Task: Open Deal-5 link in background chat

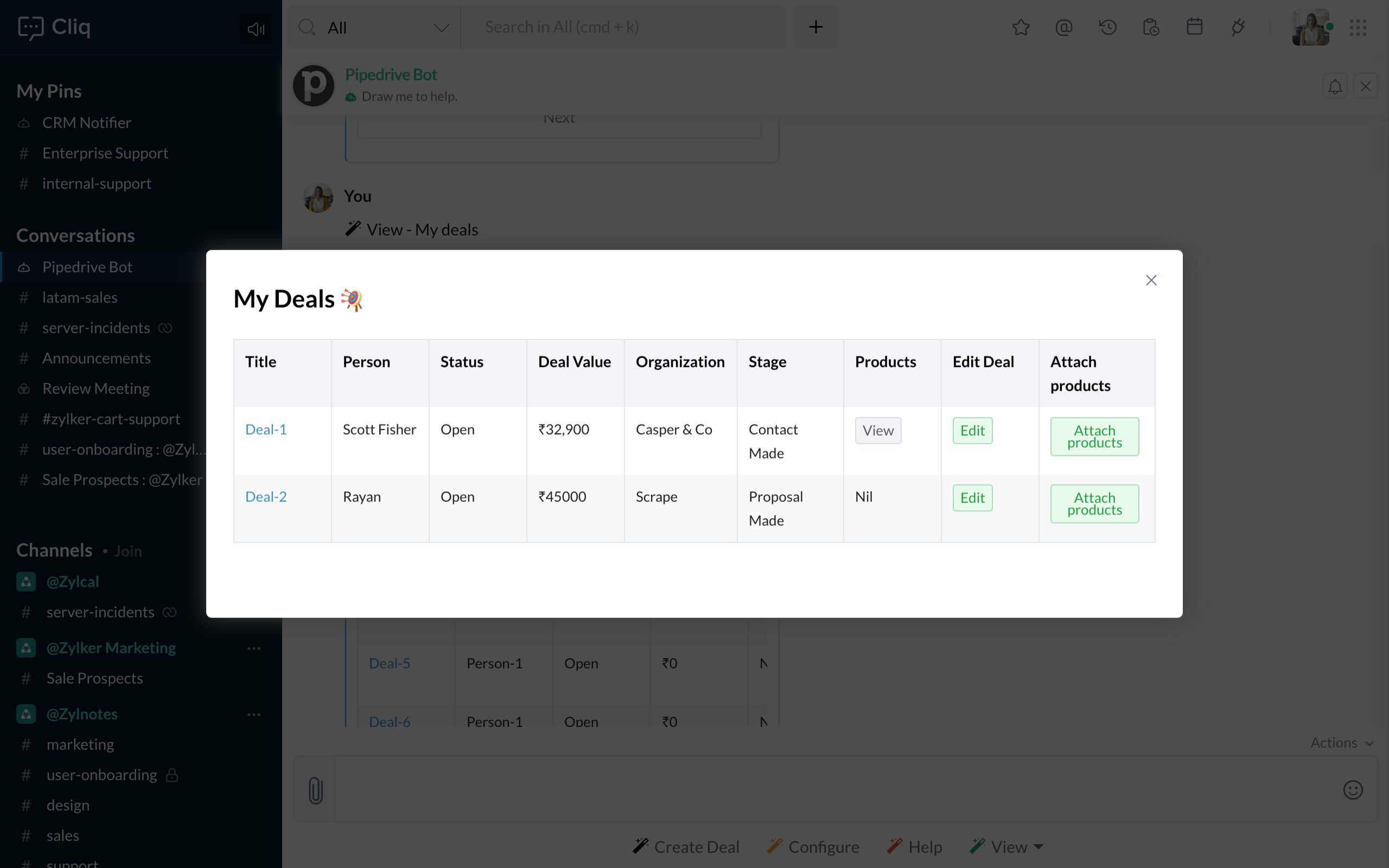Action: click(x=390, y=663)
